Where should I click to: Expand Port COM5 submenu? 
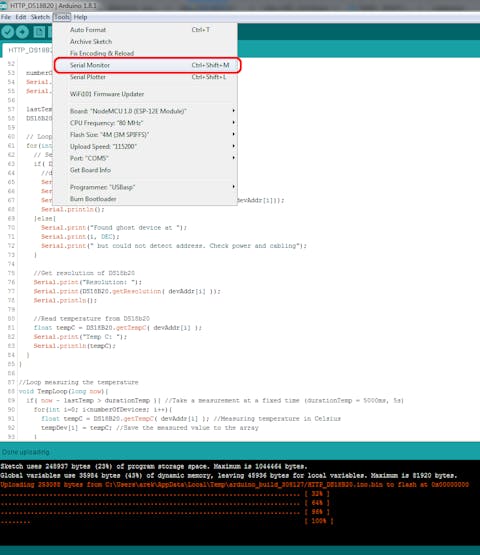point(145,158)
